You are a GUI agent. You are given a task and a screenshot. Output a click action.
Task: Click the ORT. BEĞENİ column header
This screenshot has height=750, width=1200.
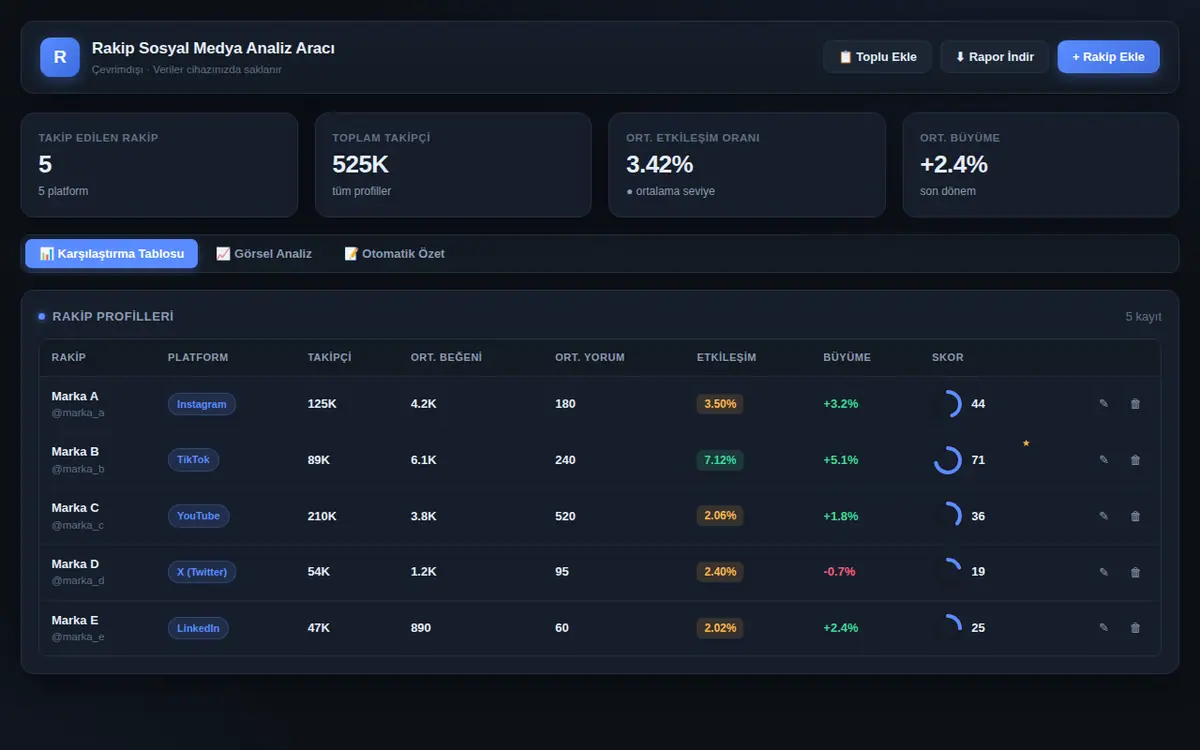(x=446, y=358)
